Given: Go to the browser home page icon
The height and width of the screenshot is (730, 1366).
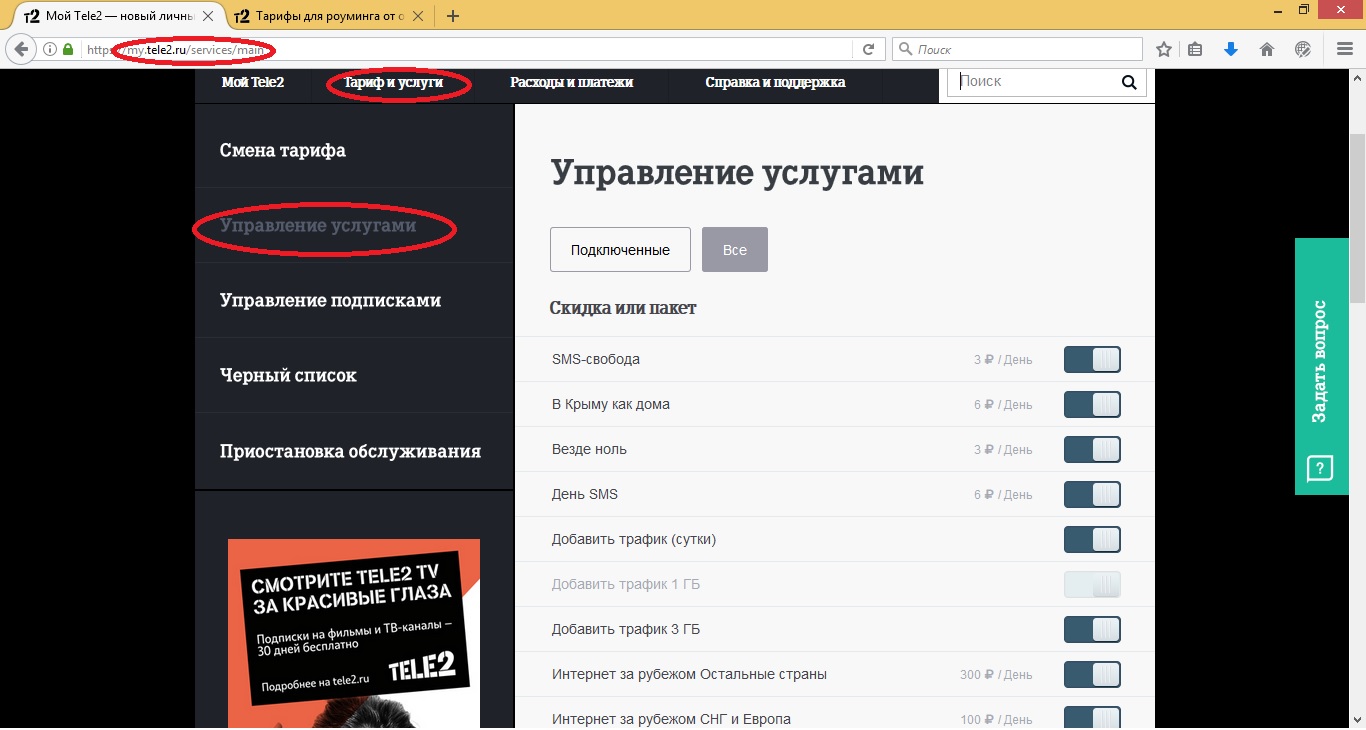Looking at the screenshot, I should tap(1266, 49).
